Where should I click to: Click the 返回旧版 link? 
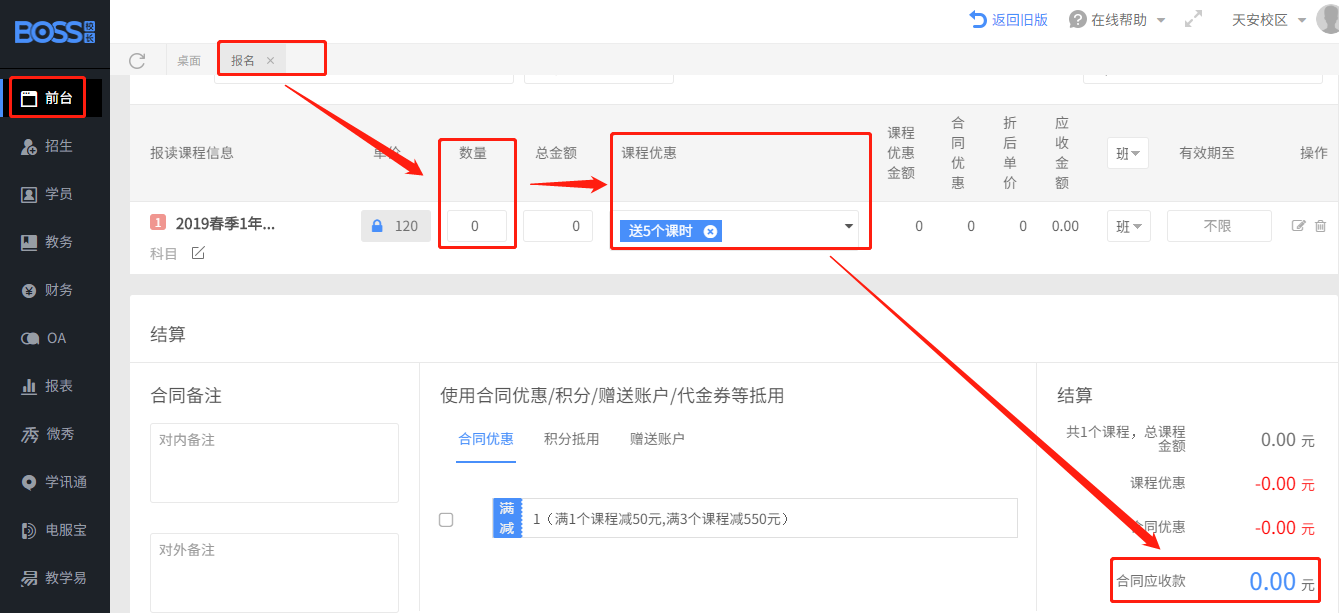(1009, 20)
